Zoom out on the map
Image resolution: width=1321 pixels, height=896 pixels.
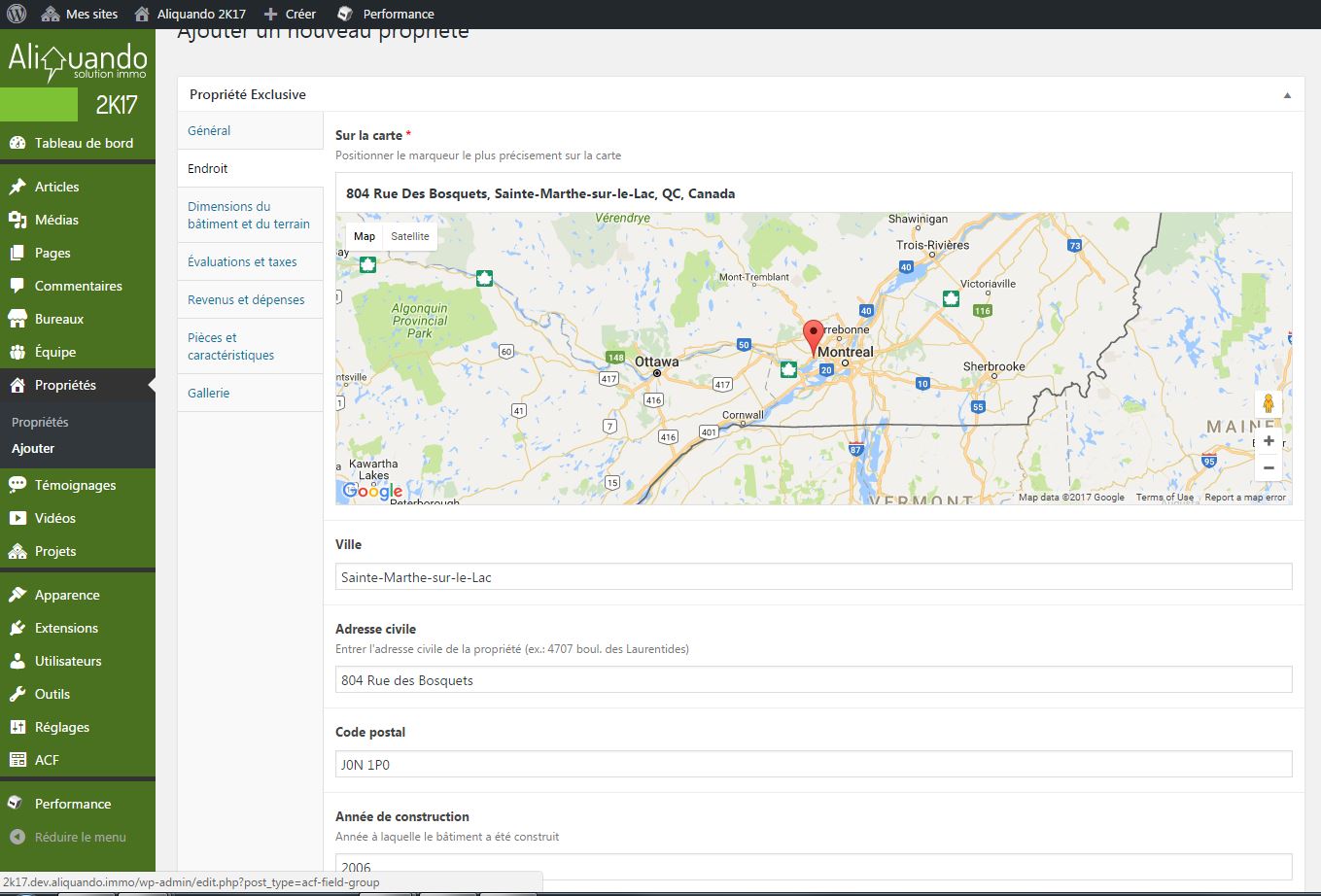[x=1268, y=467]
